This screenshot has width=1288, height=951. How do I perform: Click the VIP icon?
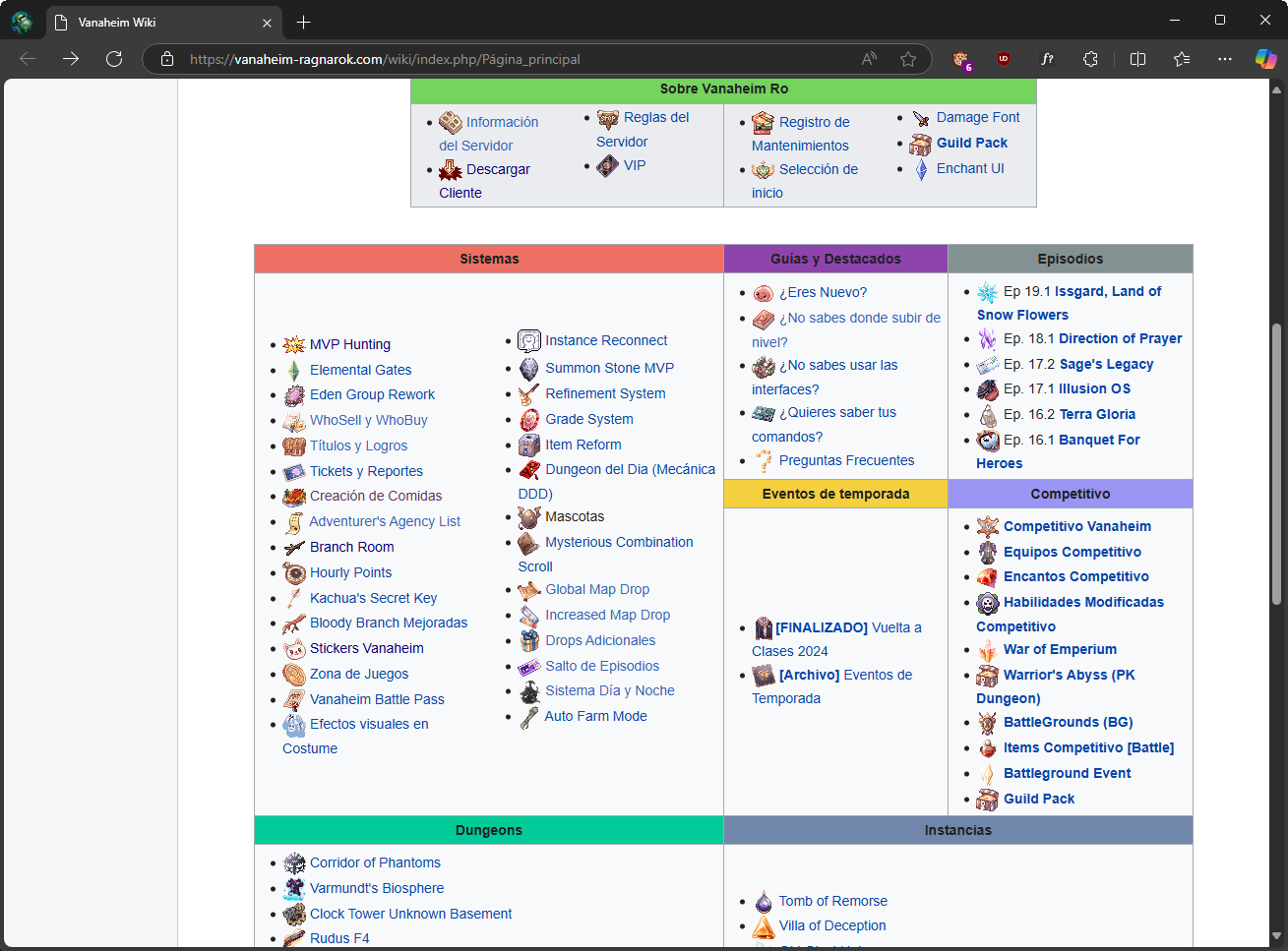point(608,165)
